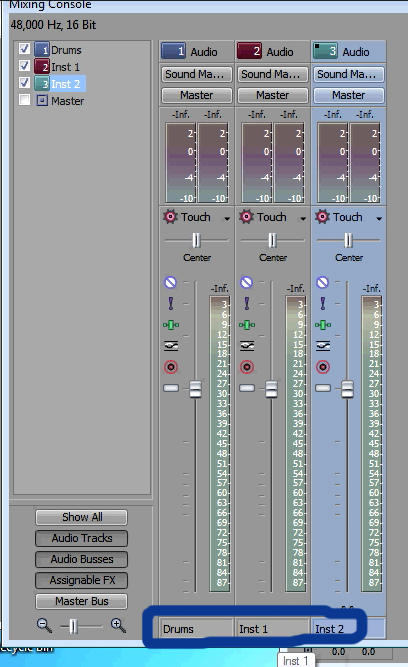Invert phase on Inst 1 channel
The image size is (408, 667).
(247, 345)
